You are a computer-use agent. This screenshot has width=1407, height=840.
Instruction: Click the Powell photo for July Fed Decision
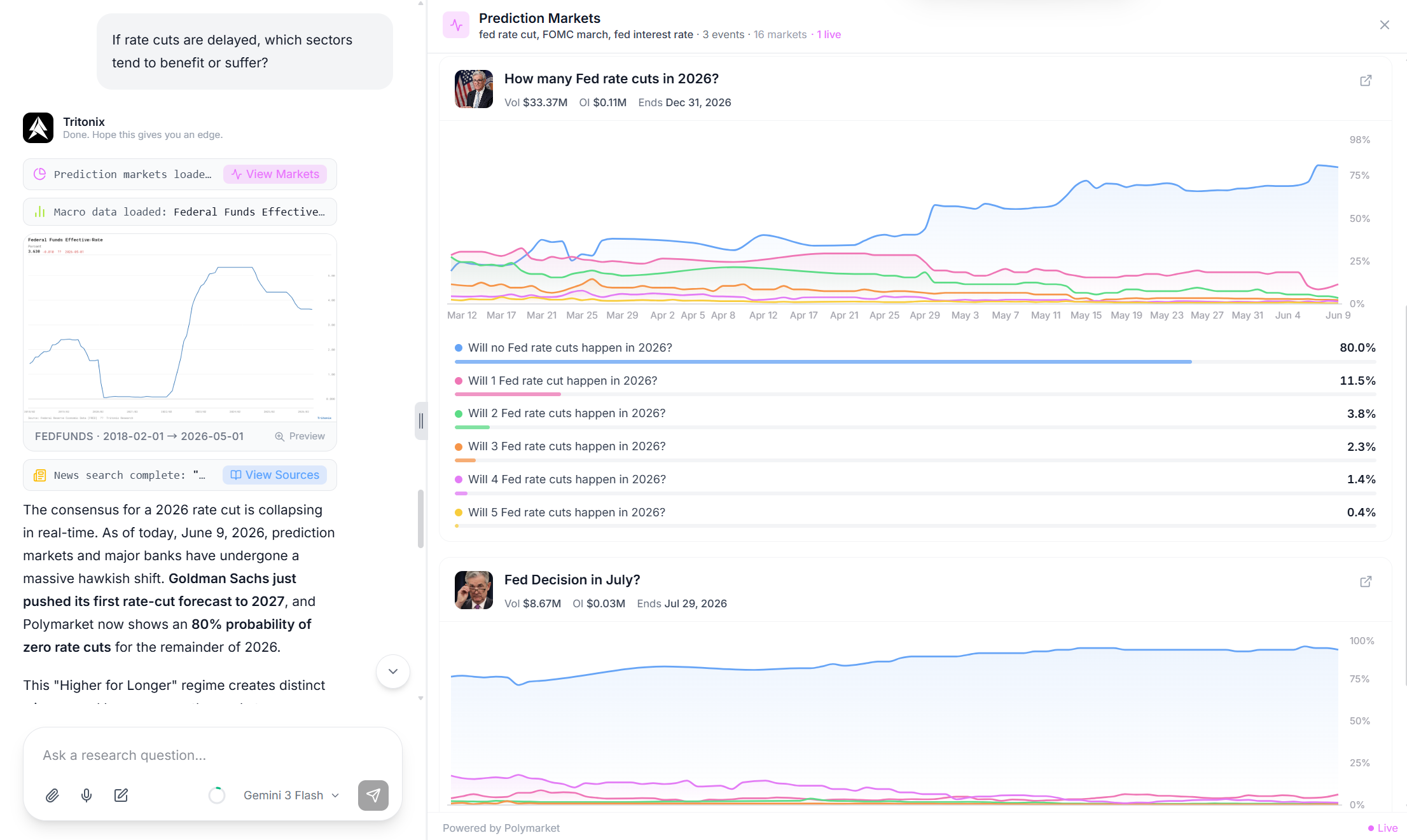(x=474, y=590)
